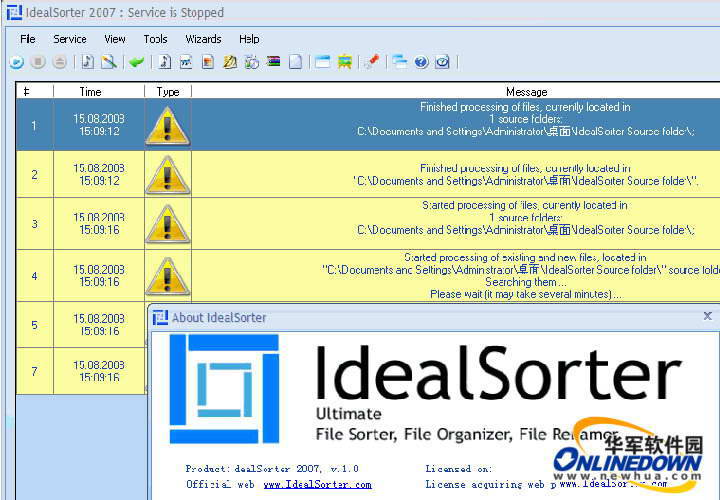Viewport: 720px width, 500px height.
Task: Select row number 5 in the log
Action: [x=34, y=325]
